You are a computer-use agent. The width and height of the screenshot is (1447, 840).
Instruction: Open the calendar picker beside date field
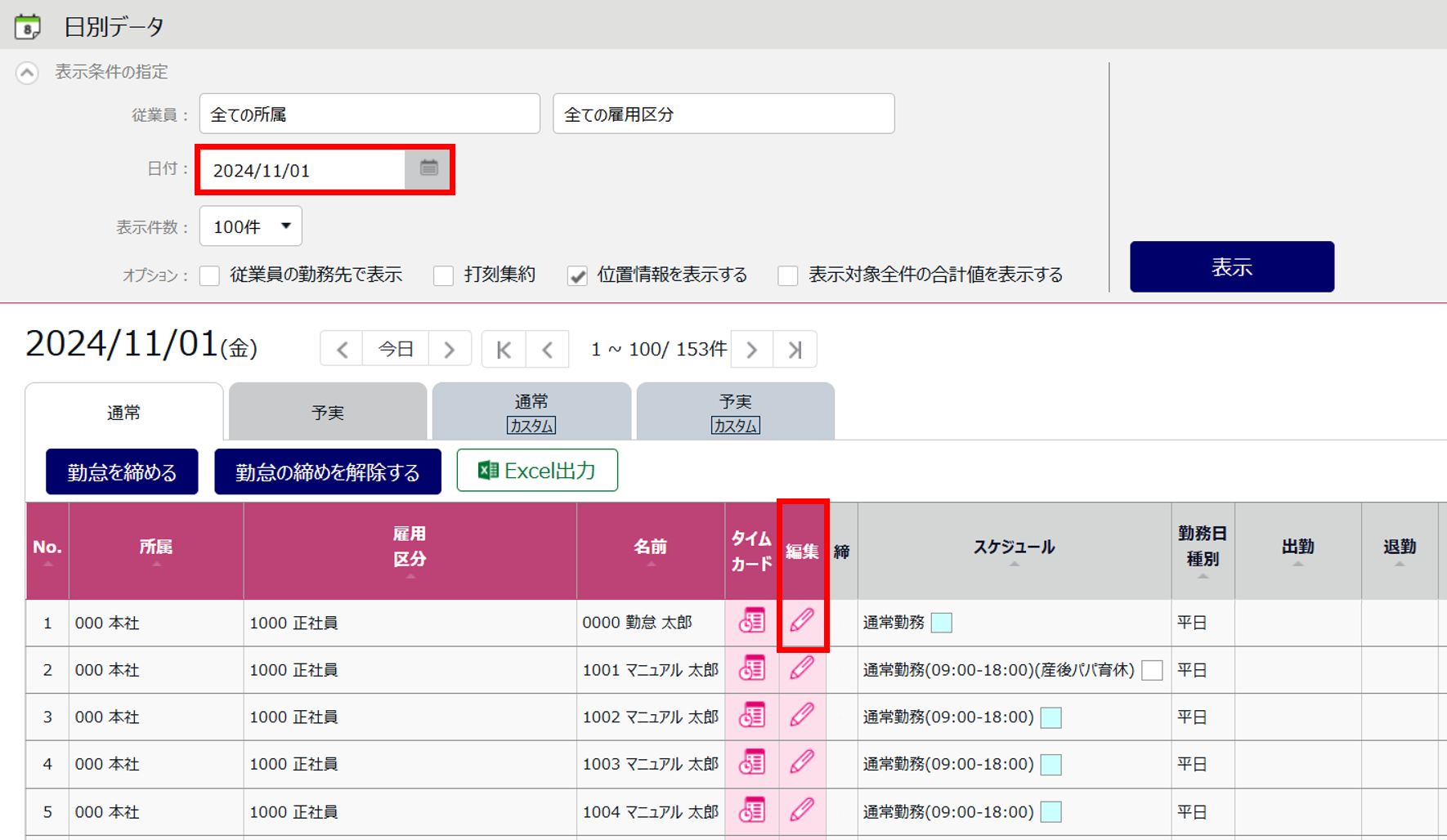pos(428,169)
